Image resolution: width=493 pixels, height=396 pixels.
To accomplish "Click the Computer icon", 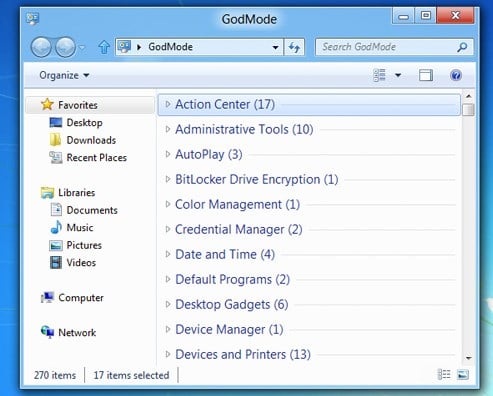I will (x=47, y=297).
